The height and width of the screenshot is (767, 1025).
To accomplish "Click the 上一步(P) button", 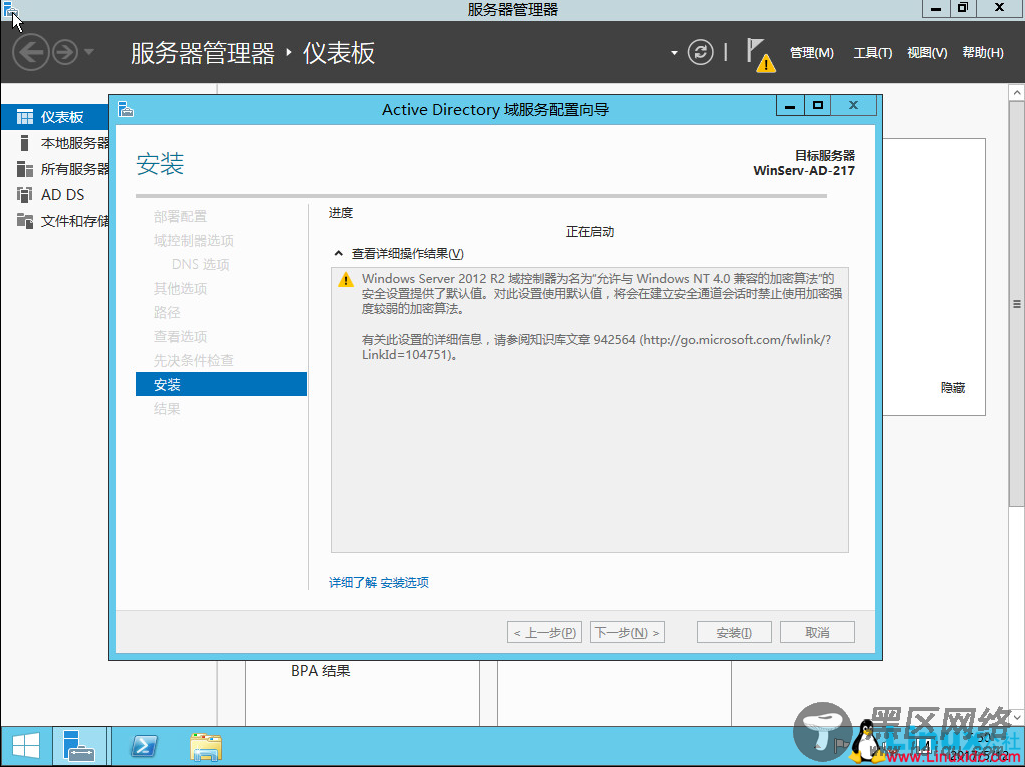I will (x=545, y=632).
